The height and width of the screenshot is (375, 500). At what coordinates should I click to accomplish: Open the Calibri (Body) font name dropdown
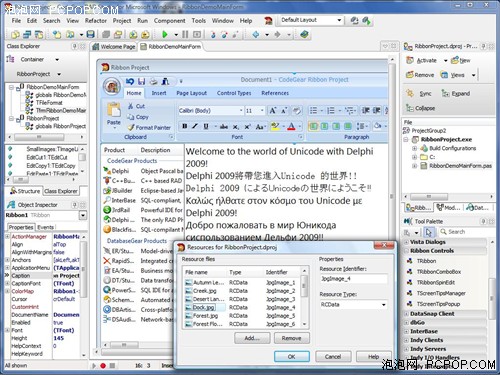coord(241,110)
